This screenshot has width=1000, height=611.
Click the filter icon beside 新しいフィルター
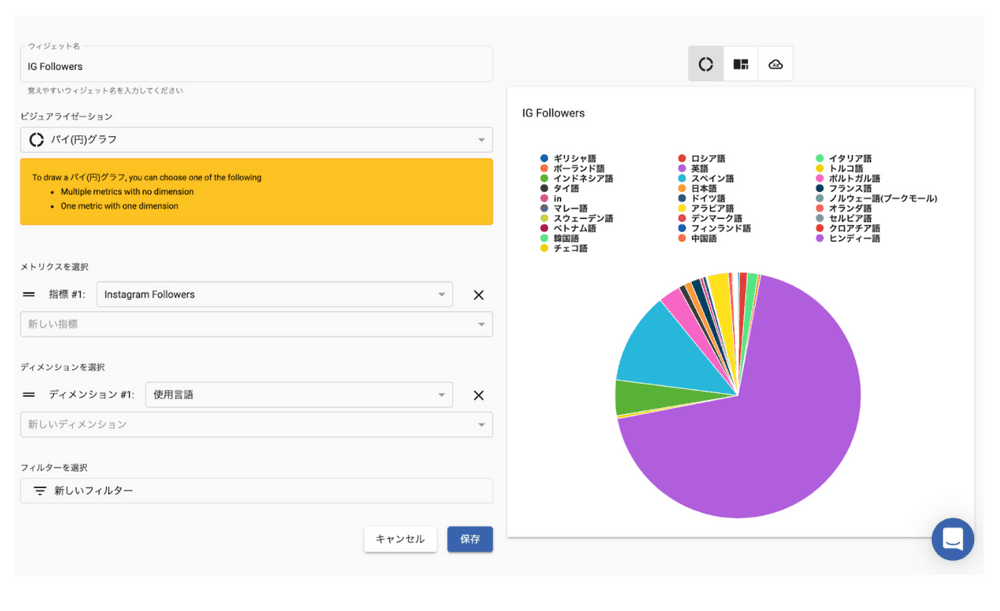[x=40, y=491]
